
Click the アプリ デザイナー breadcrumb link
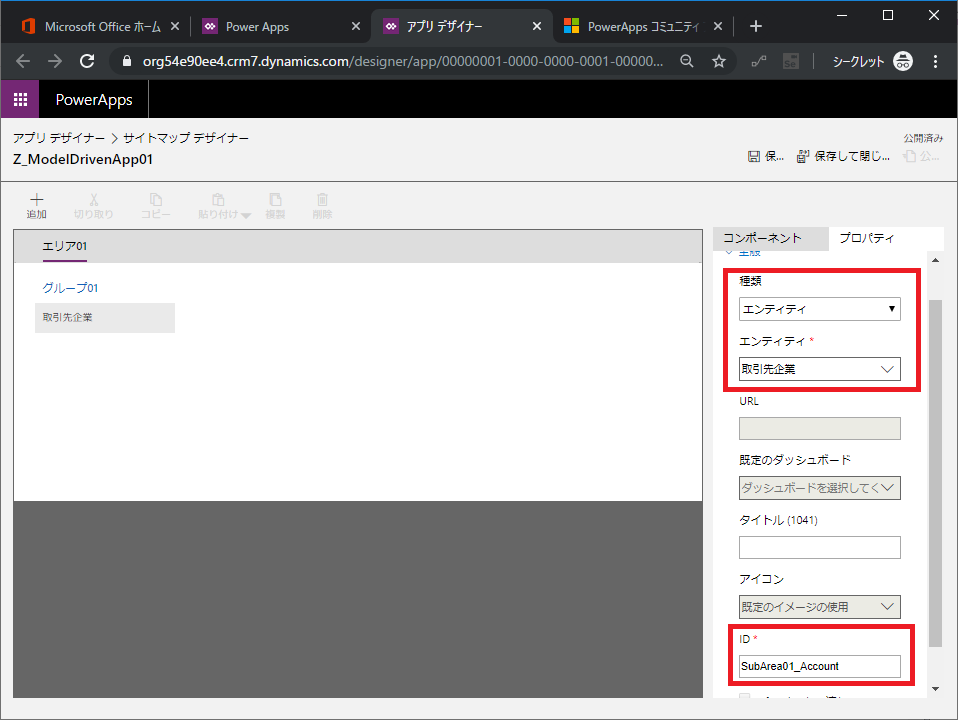(59, 138)
